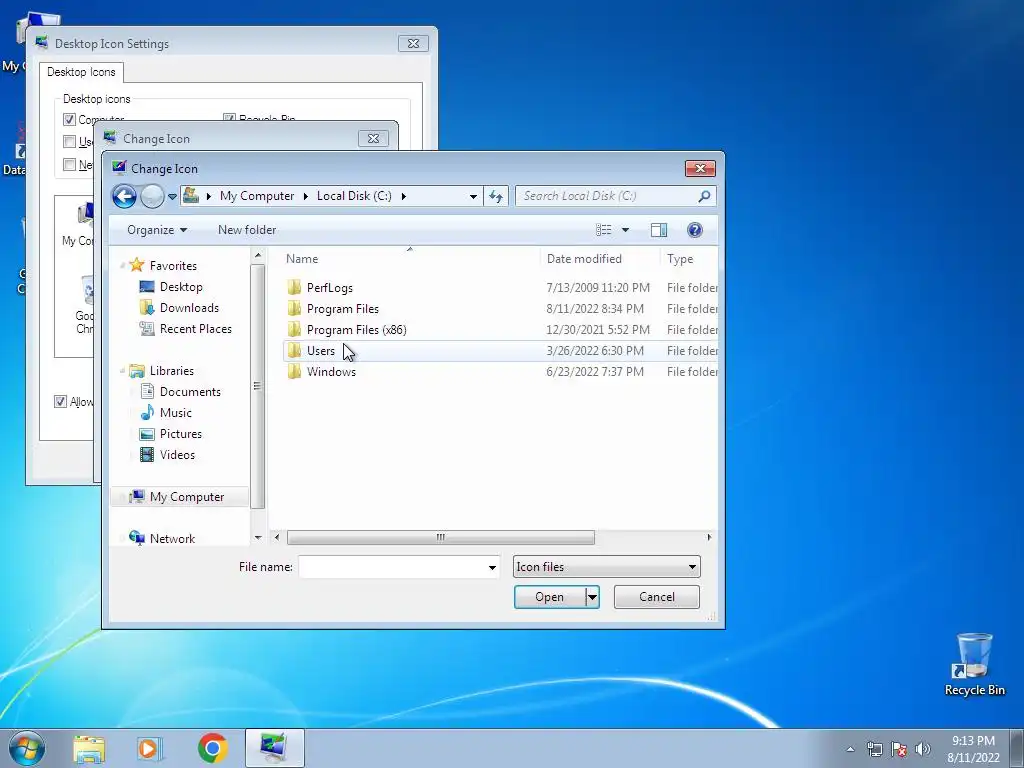Sort by the Name column header
Viewport: 1024px width, 768px height.
click(x=409, y=259)
